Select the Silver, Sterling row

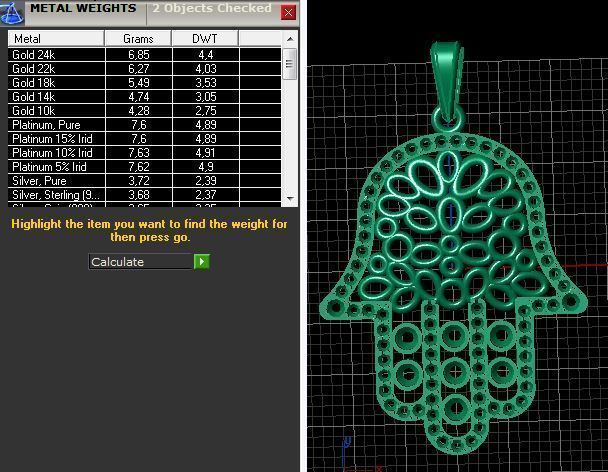click(145, 194)
